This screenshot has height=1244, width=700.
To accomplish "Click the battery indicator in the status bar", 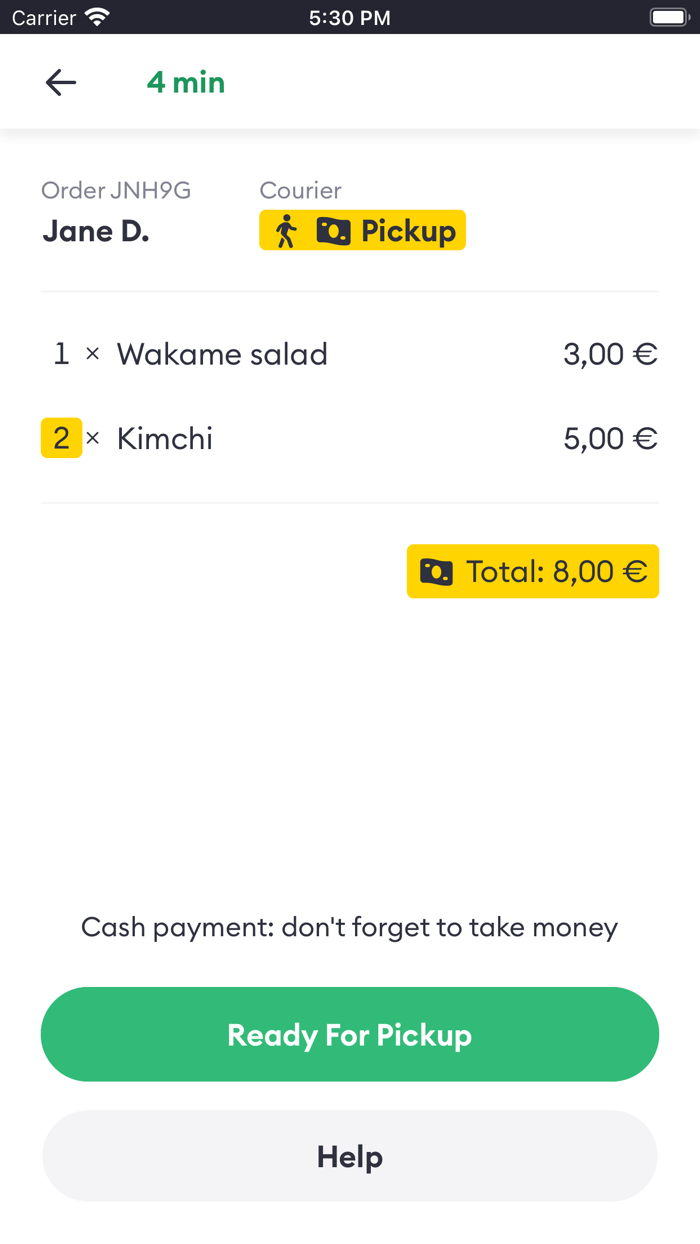I will 666,16.
